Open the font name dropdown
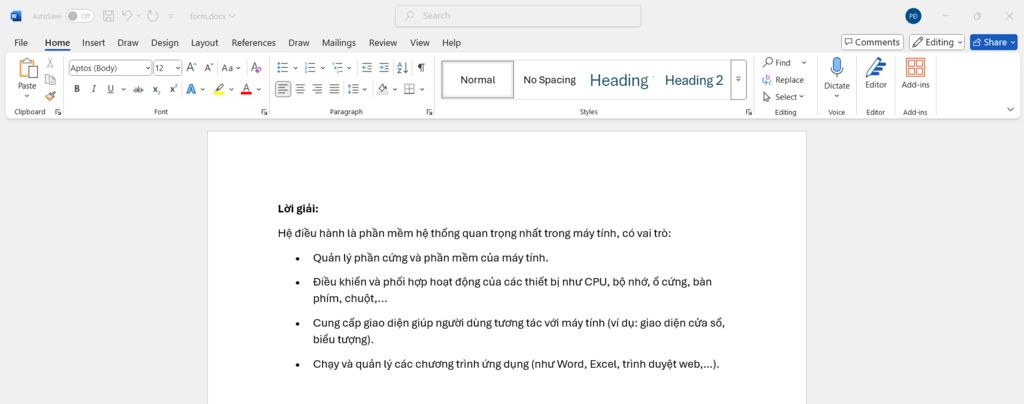The image size is (1024, 404). click(x=147, y=68)
